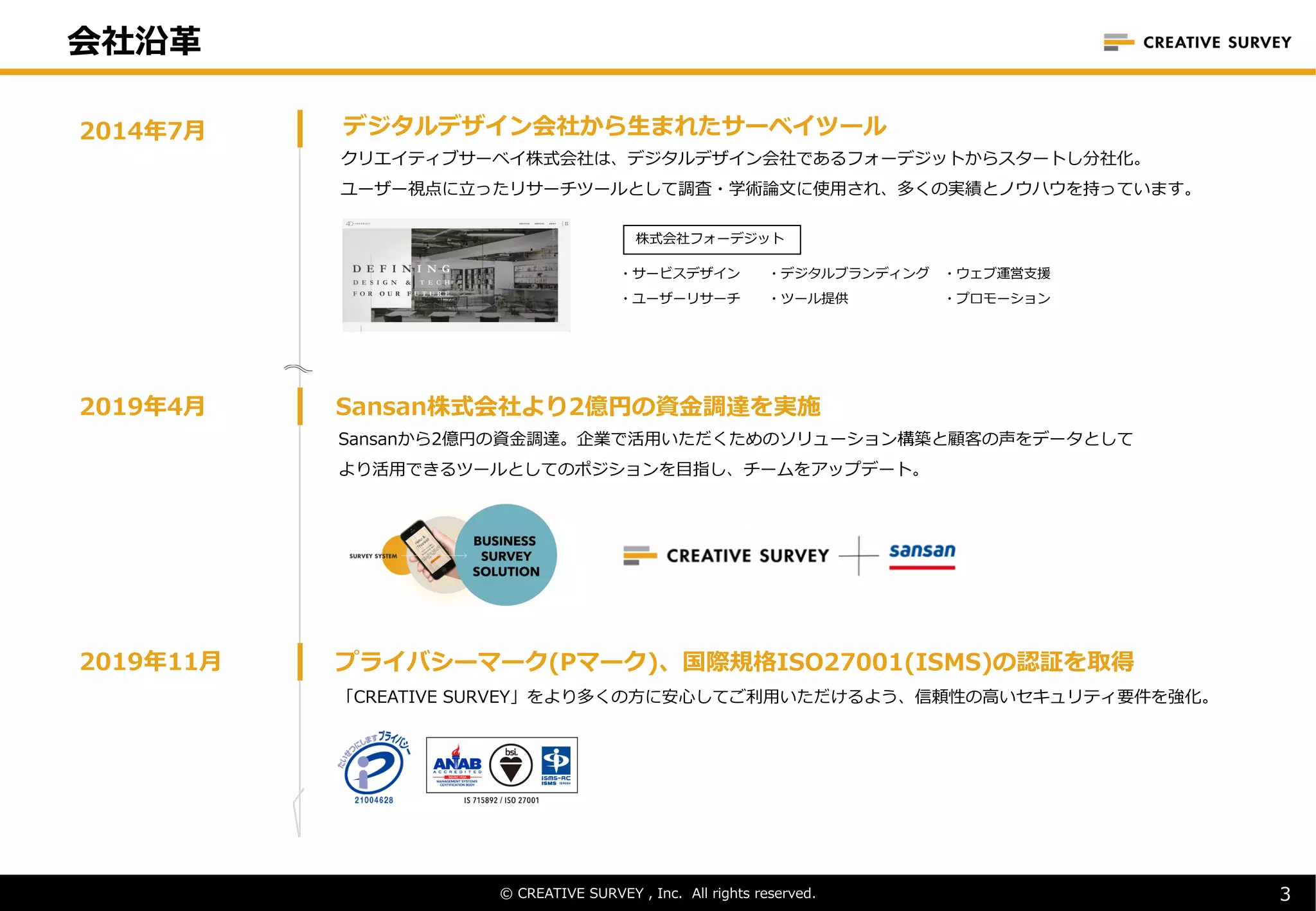Click the Creative Survey logo in the header

pos(1197,42)
